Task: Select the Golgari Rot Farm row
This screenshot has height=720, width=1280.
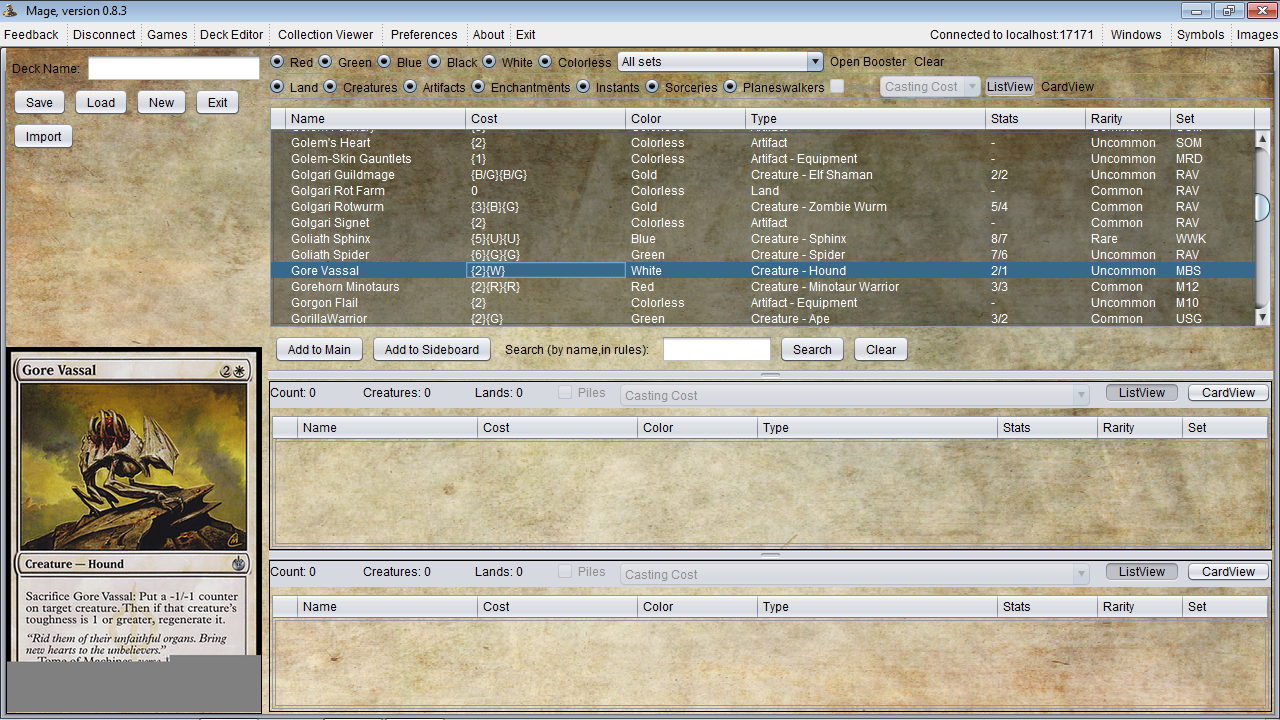Action: coord(763,191)
